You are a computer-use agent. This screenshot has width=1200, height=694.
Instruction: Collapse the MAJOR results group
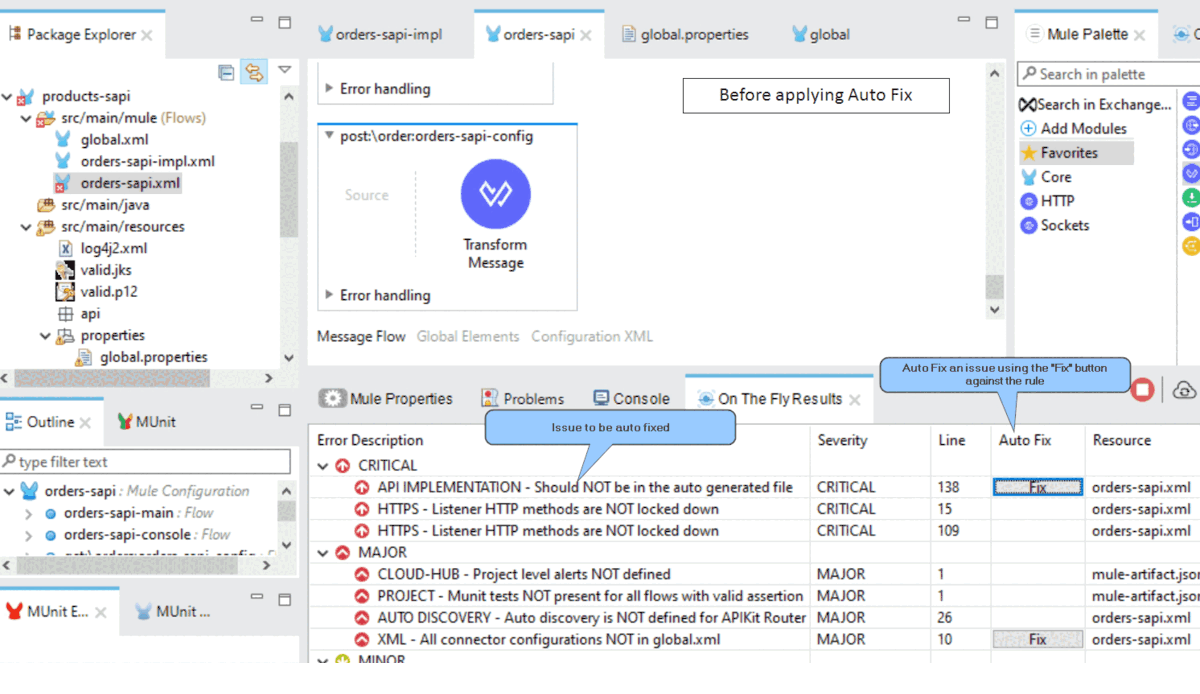[323, 553]
